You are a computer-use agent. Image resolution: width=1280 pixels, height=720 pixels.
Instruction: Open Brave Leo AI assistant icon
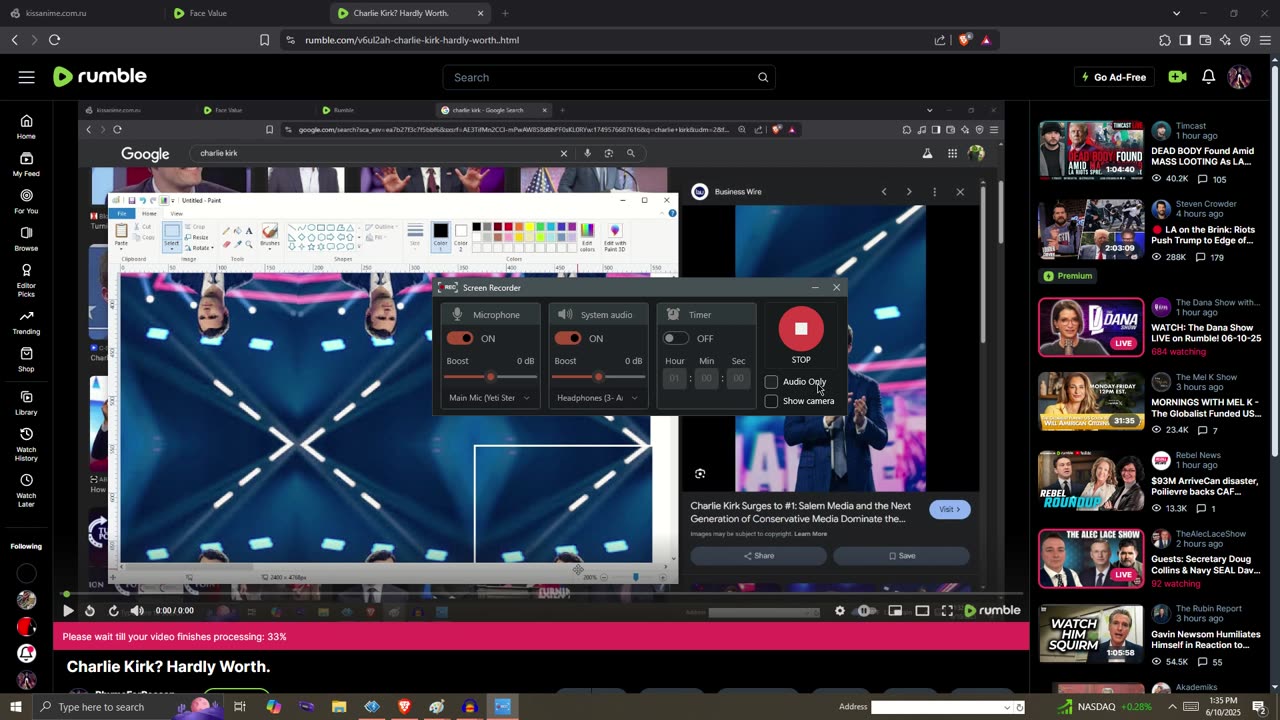[1225, 40]
